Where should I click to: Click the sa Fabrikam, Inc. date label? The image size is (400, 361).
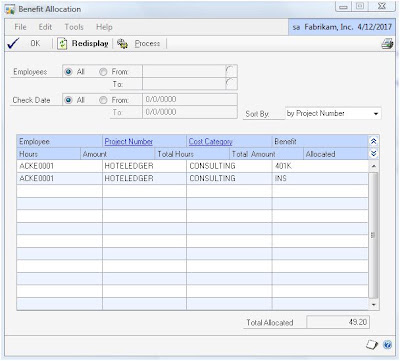[x=342, y=27]
